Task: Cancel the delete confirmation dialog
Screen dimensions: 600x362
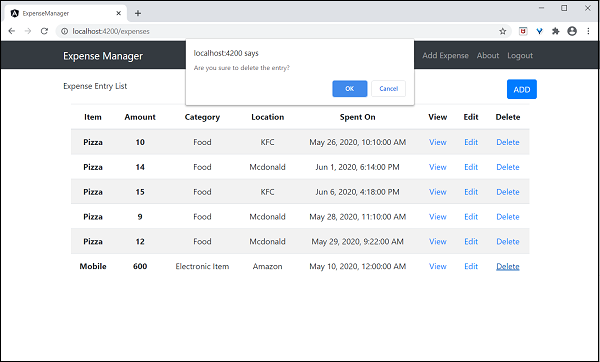Action: tap(388, 88)
